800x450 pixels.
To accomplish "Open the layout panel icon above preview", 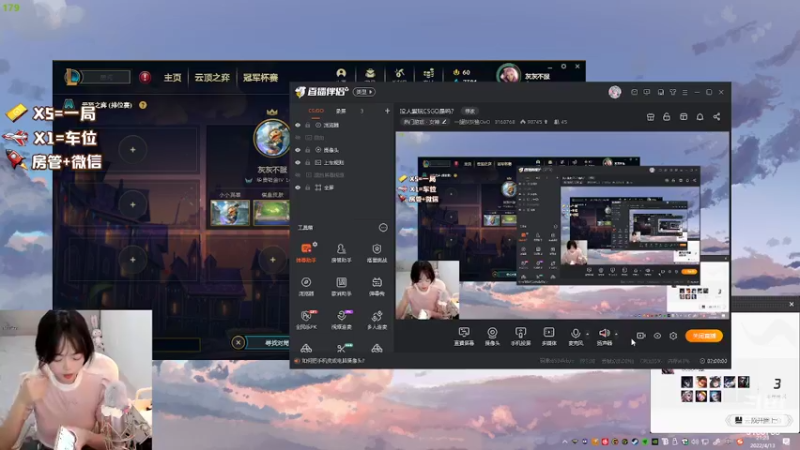I will point(684,117).
